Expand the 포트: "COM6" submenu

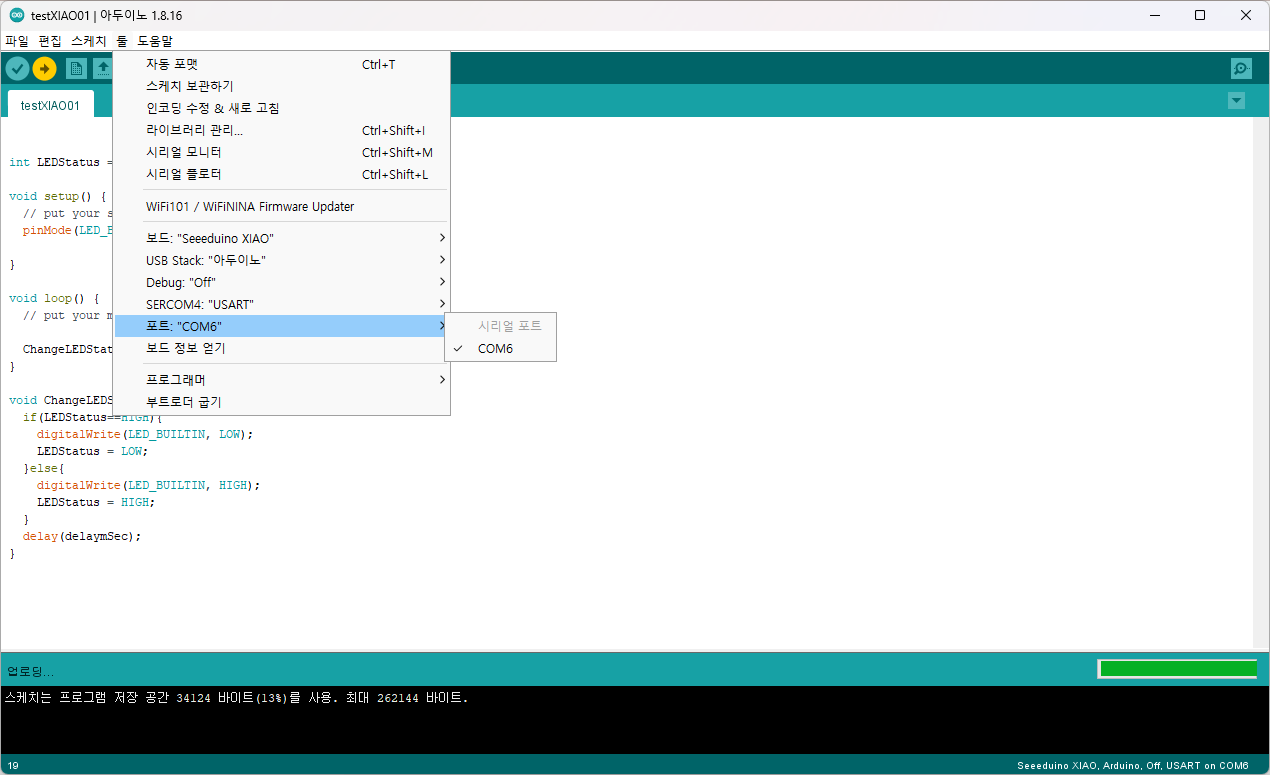(x=281, y=326)
